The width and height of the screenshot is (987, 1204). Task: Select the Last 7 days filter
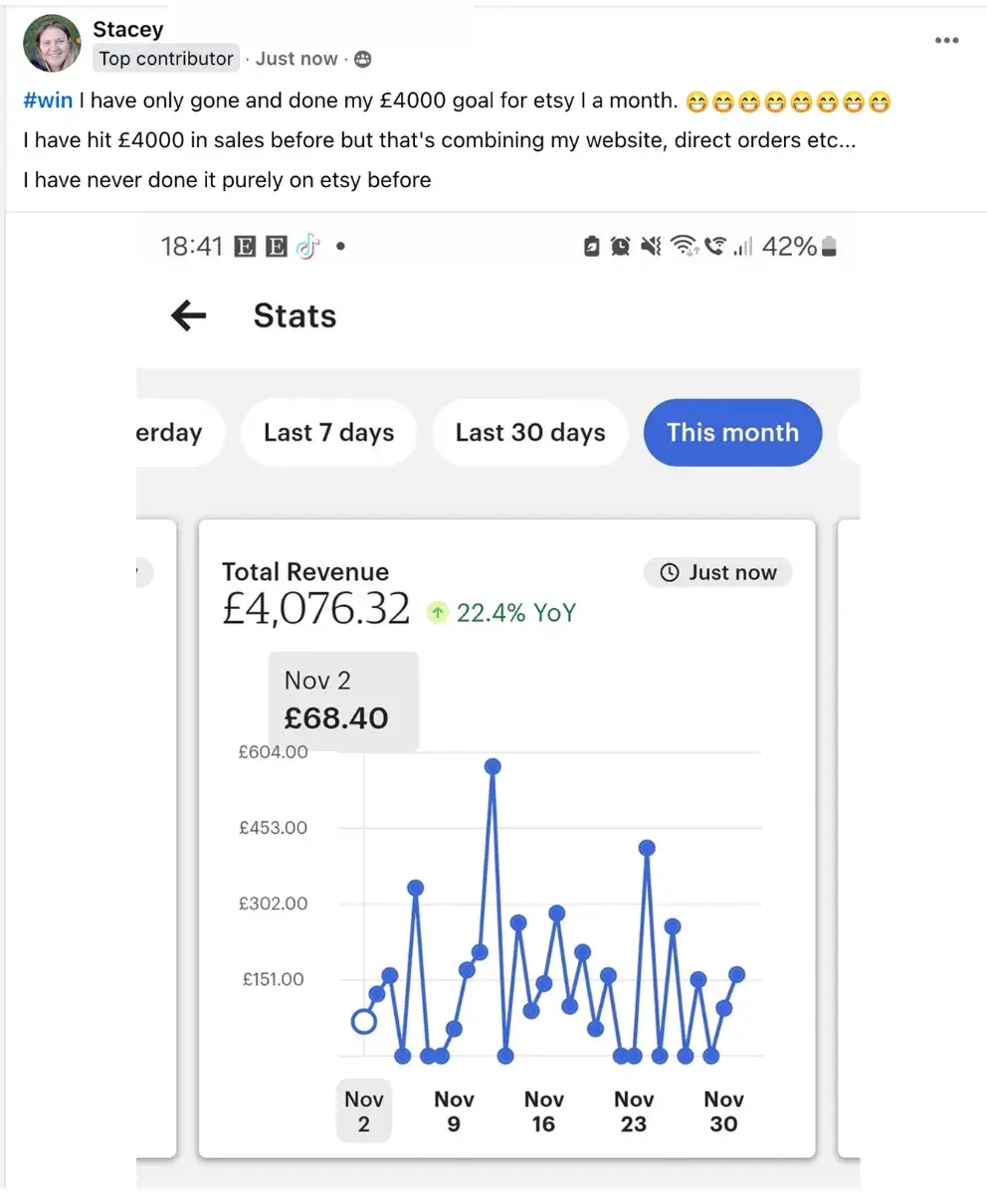[x=328, y=433]
